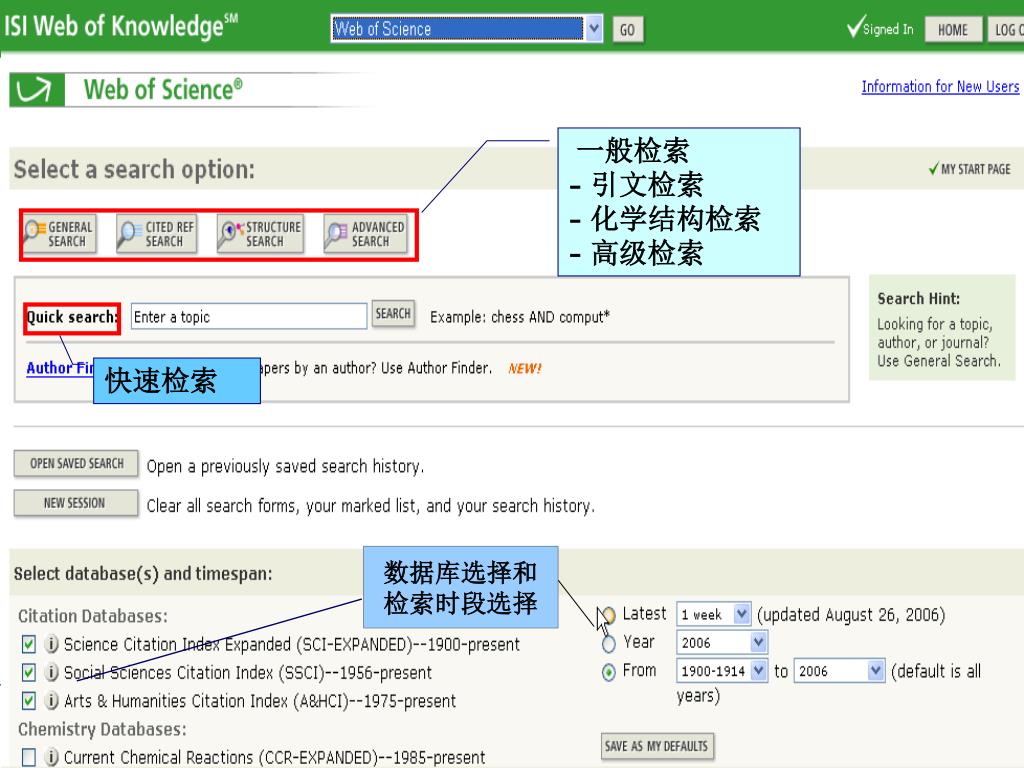
Task: Open Cited Ref Search option
Action: click(157, 234)
